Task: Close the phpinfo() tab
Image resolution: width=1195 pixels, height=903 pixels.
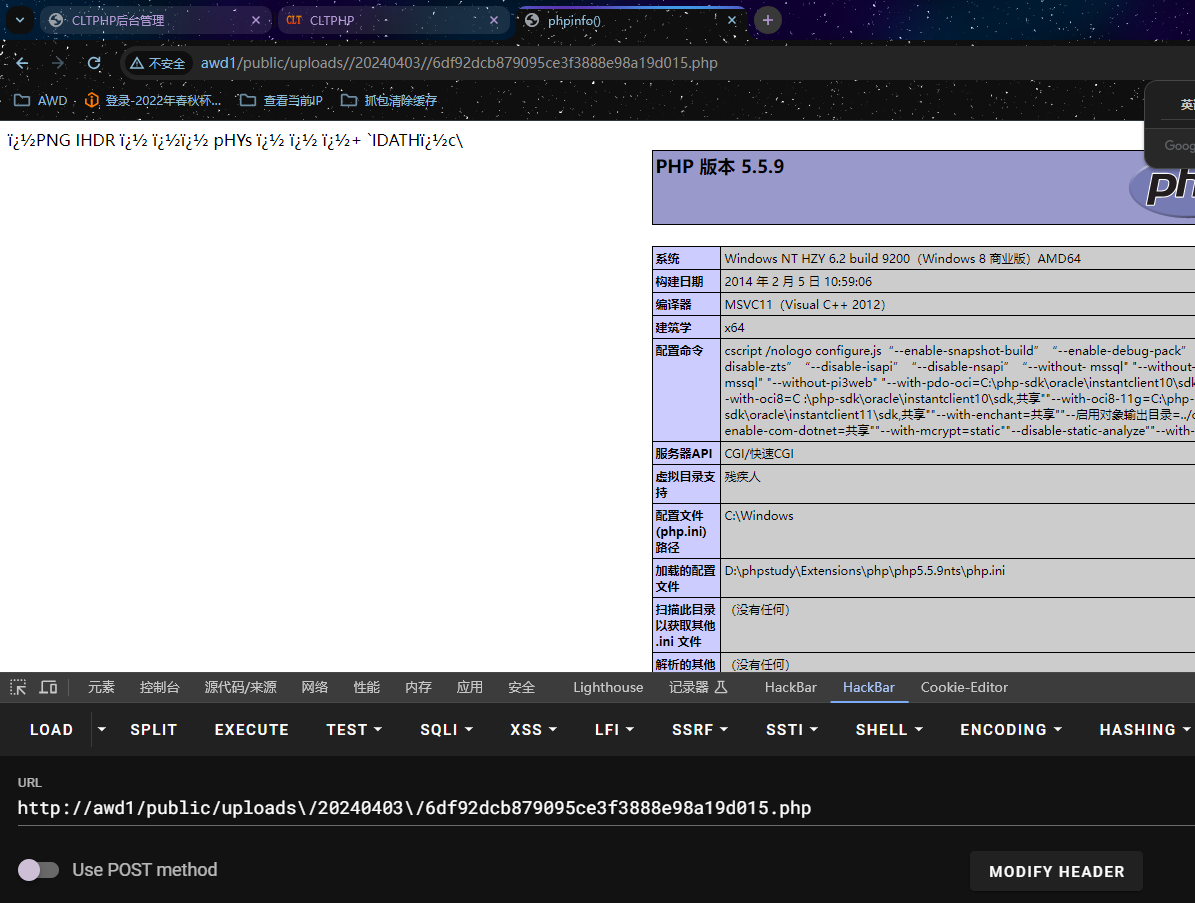Action: click(x=732, y=21)
